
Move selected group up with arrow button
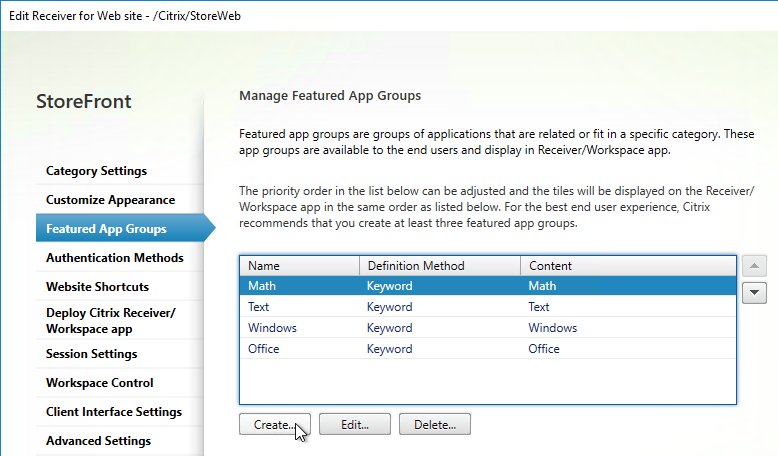point(754,266)
